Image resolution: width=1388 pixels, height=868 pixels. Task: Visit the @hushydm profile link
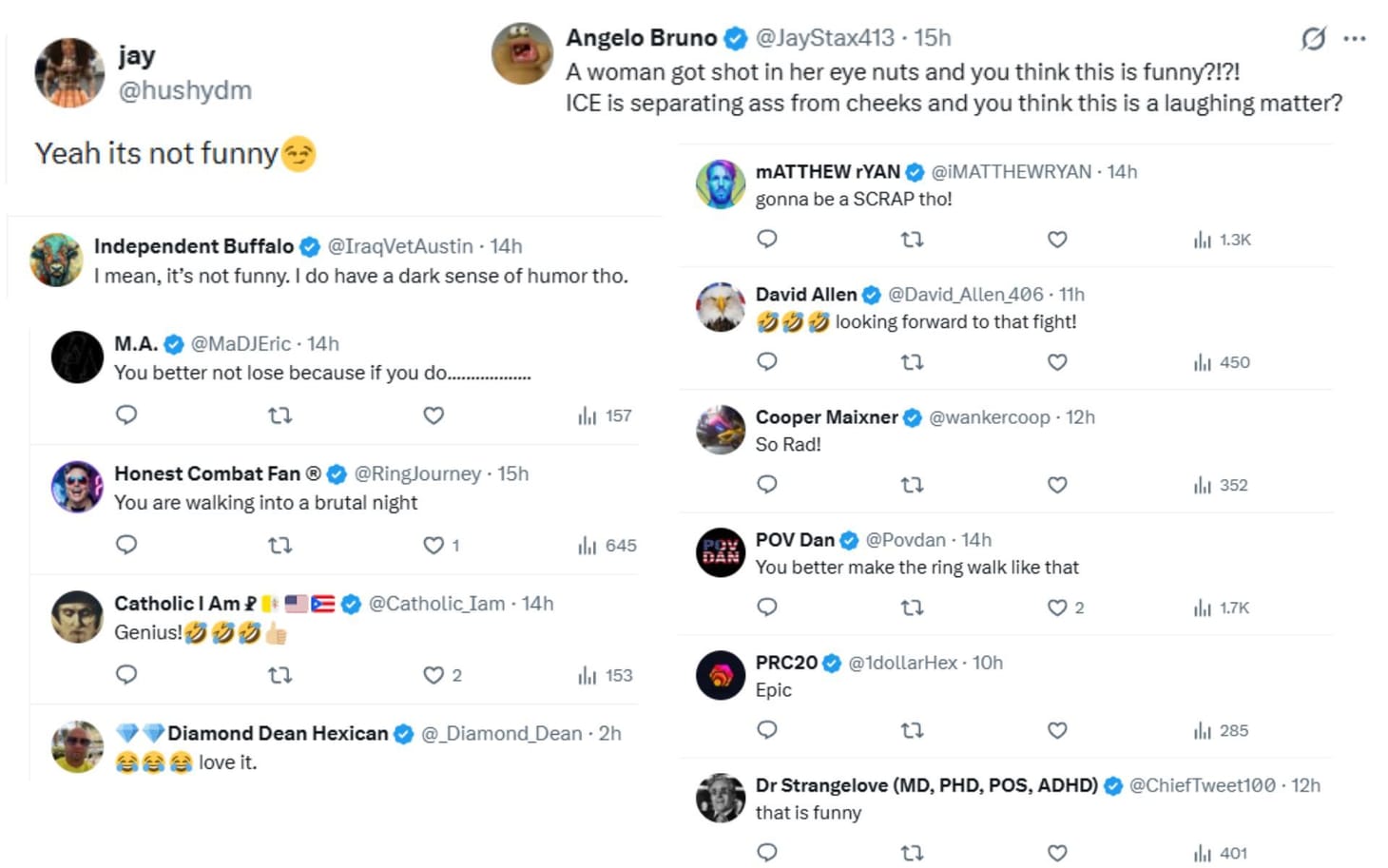pos(186,90)
